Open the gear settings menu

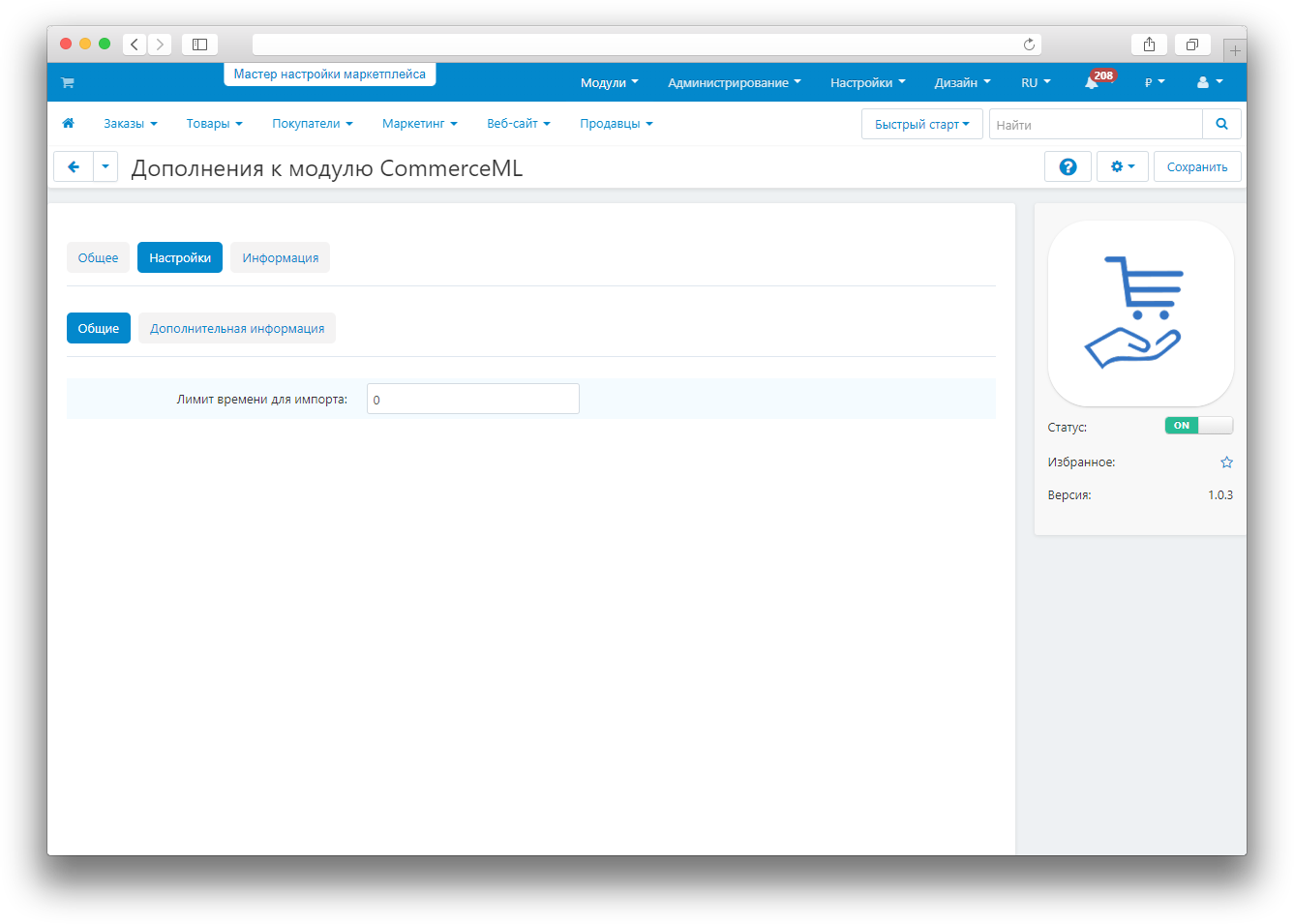(x=1122, y=166)
